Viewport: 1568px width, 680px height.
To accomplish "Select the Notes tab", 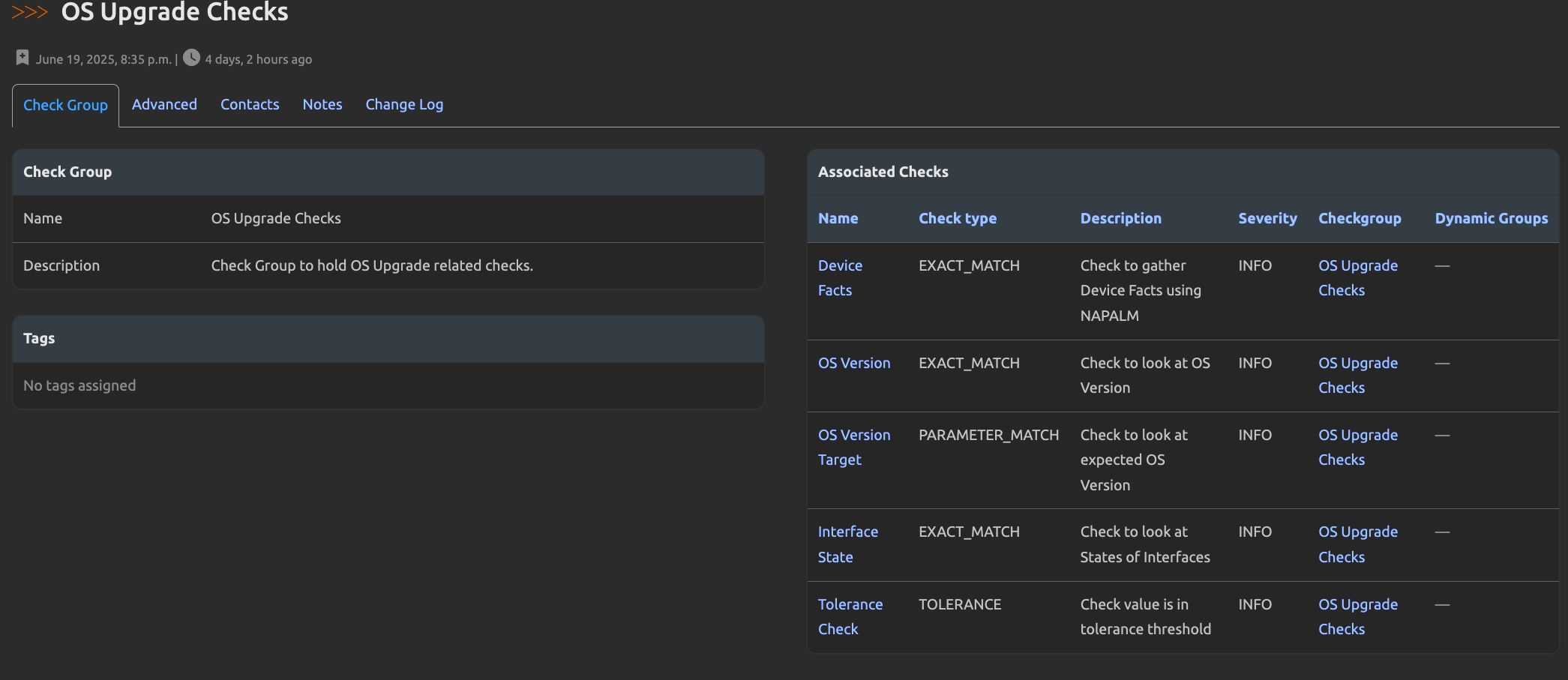I will tap(322, 104).
